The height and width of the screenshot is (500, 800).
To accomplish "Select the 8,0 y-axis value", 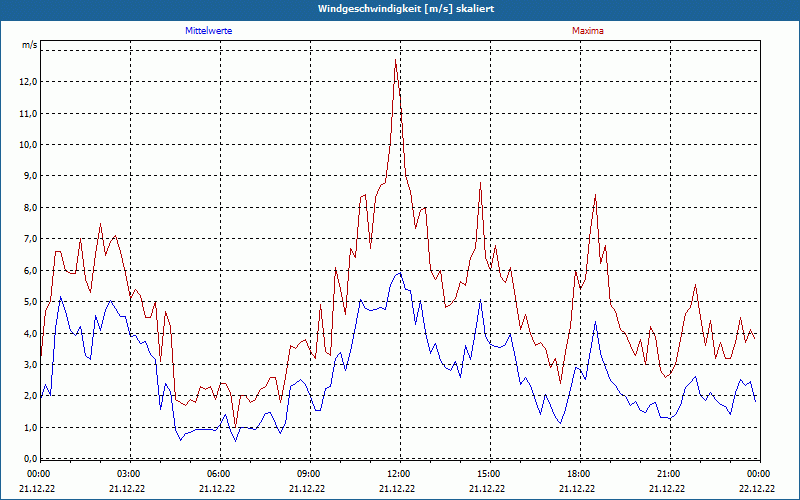I will point(30,208).
